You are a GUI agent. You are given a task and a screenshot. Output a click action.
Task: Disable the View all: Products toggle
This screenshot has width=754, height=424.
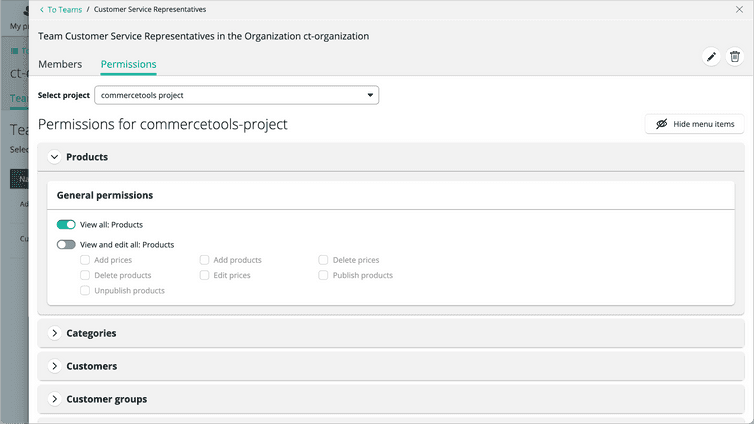click(66, 224)
